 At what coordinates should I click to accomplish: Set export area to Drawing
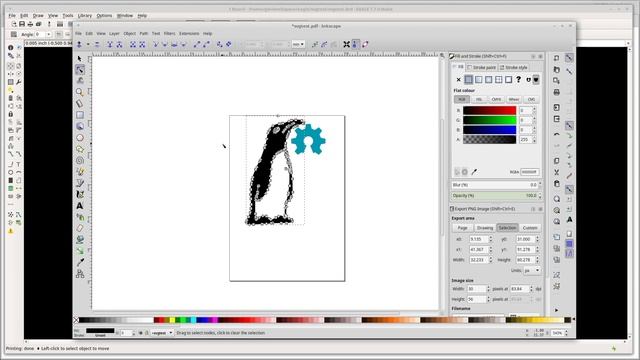point(484,228)
